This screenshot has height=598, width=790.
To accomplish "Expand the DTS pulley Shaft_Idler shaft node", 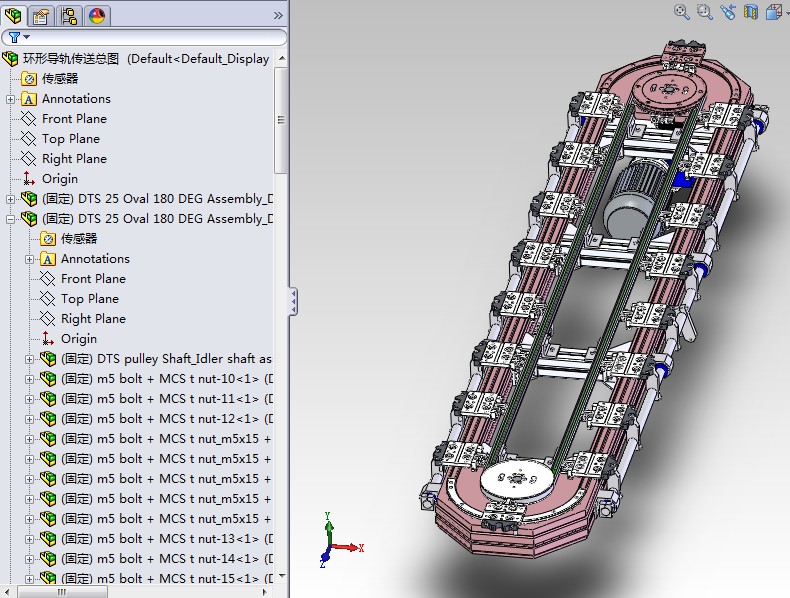I will 29,360.
